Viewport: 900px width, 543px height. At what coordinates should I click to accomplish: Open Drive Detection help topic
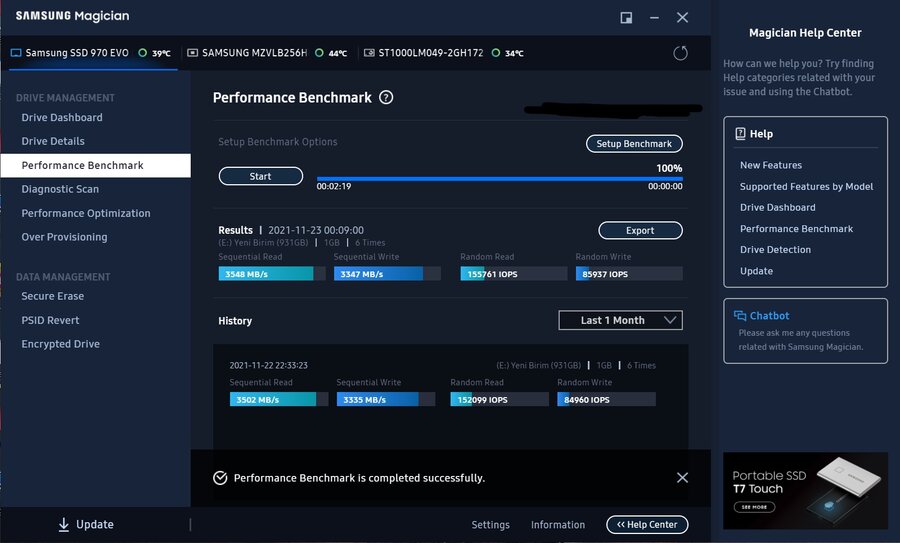(x=775, y=250)
